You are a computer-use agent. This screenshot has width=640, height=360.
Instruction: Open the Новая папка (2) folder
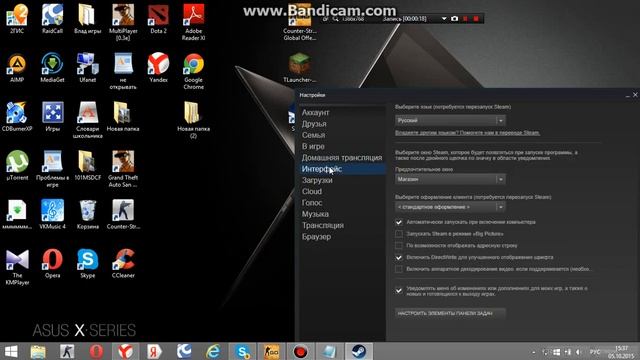pyautogui.click(x=193, y=120)
